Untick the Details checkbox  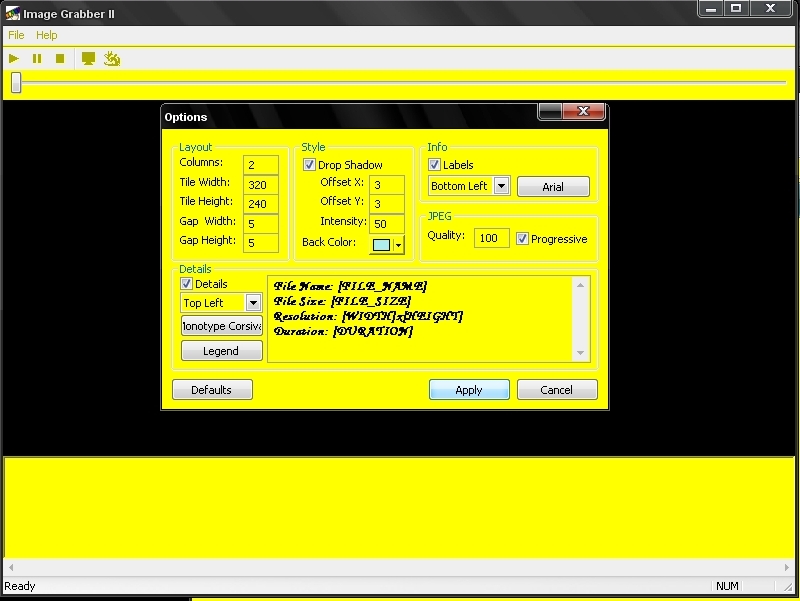[x=187, y=284]
